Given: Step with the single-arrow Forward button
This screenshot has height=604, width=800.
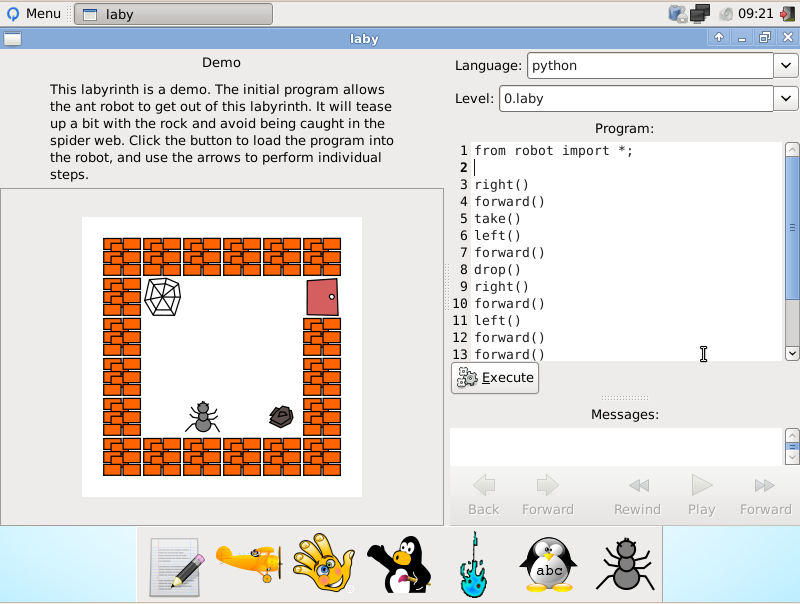Looking at the screenshot, I should pyautogui.click(x=547, y=495).
